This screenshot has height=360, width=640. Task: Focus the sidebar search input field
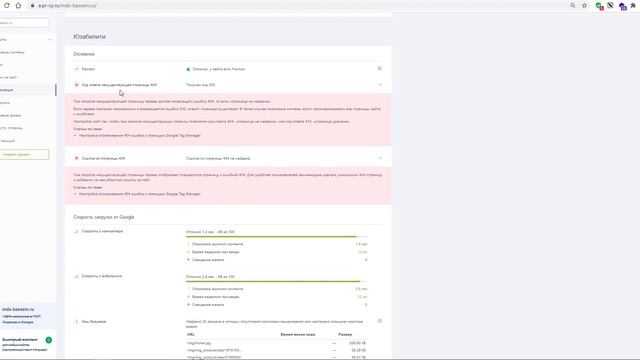tap(24, 23)
